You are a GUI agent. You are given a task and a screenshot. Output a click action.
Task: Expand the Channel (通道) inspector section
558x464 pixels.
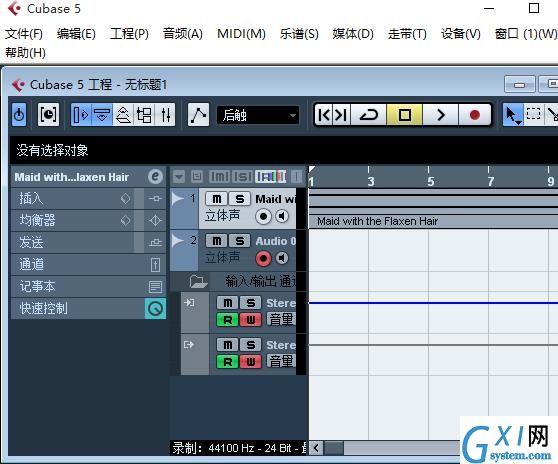click(x=88, y=264)
